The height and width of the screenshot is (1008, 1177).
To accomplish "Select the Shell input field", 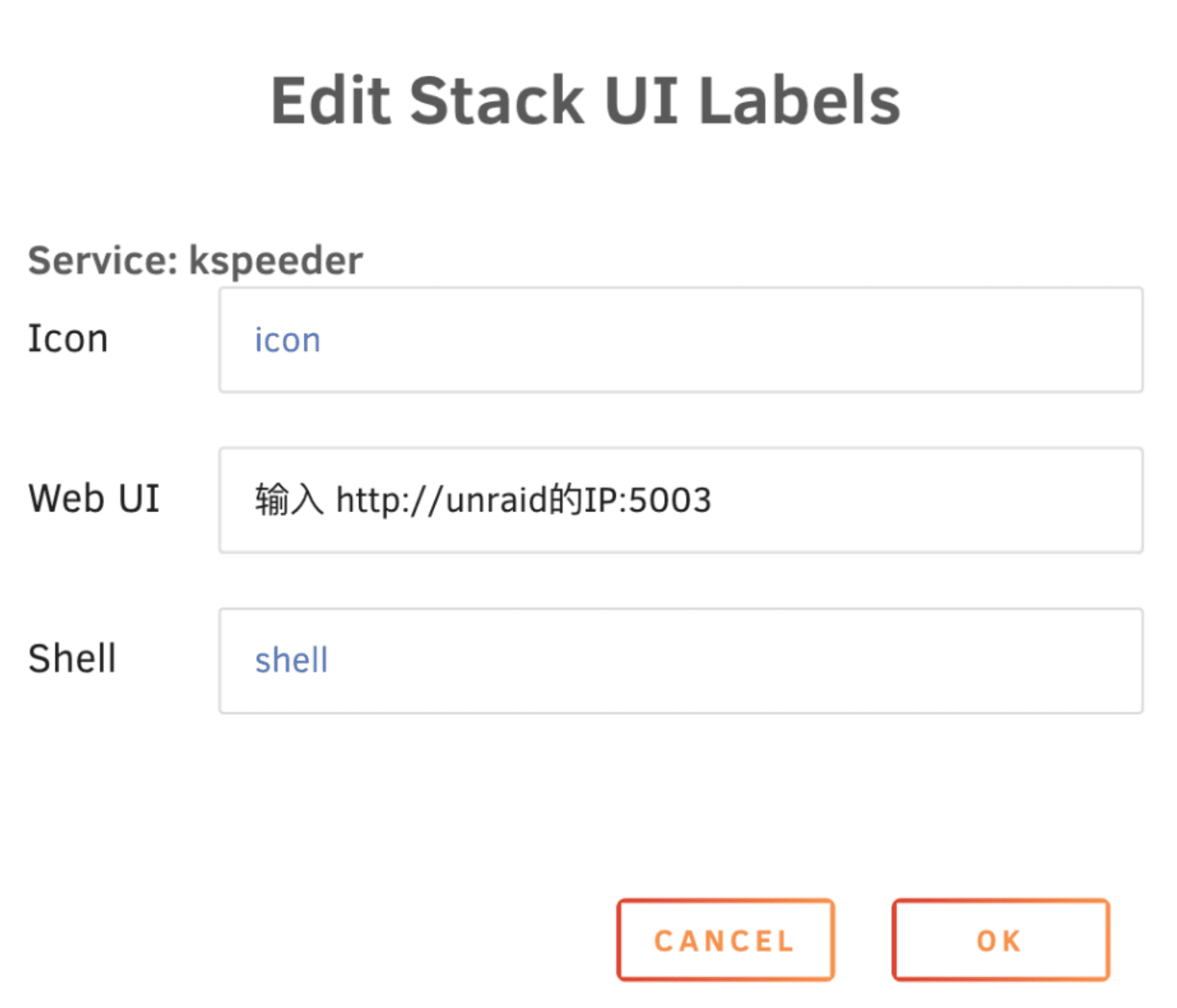I will click(680, 660).
